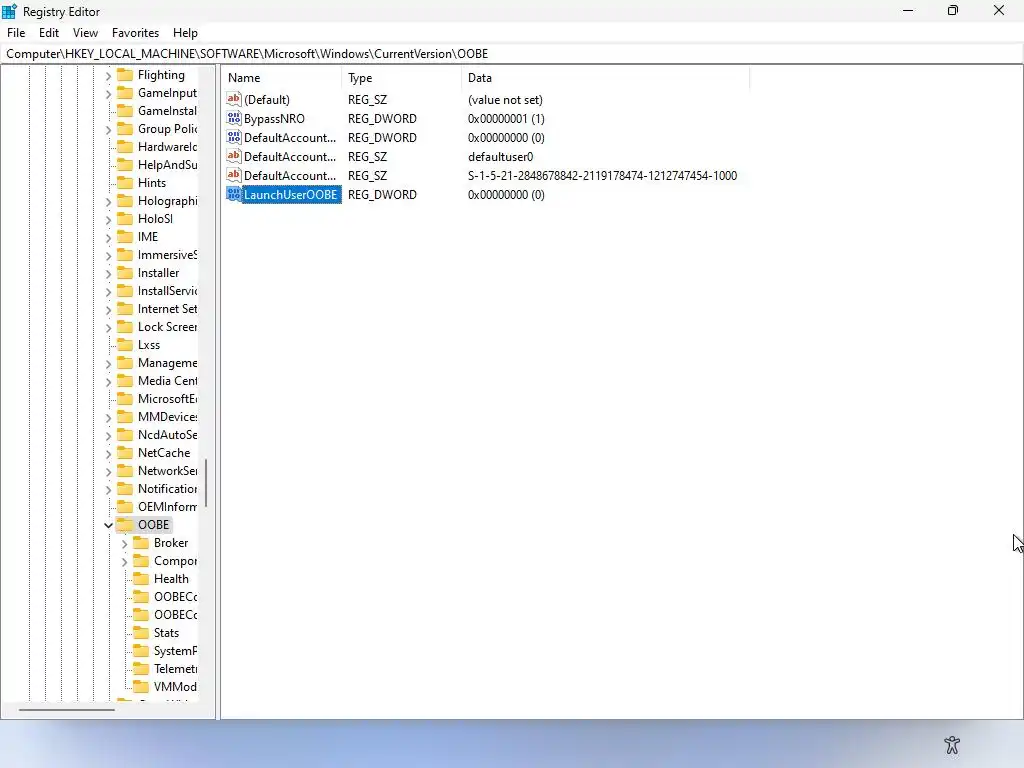Select the (Default) value string icon
Image resolution: width=1024 pixels, height=768 pixels.
(x=234, y=99)
